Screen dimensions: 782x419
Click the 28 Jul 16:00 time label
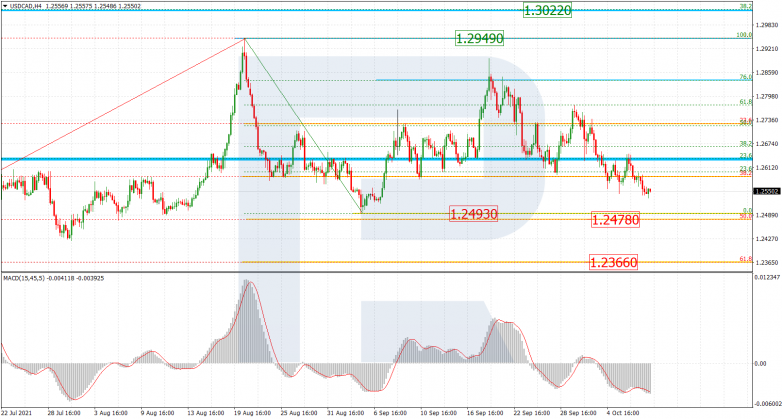(x=63, y=414)
